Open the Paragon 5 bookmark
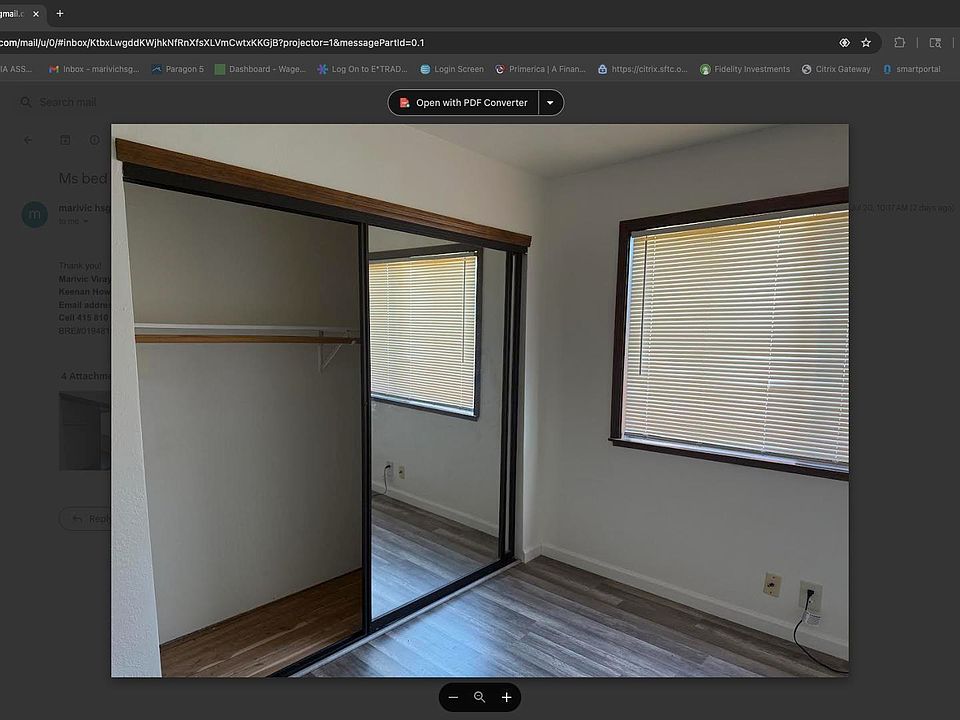This screenshot has height=720, width=960. 178,70
